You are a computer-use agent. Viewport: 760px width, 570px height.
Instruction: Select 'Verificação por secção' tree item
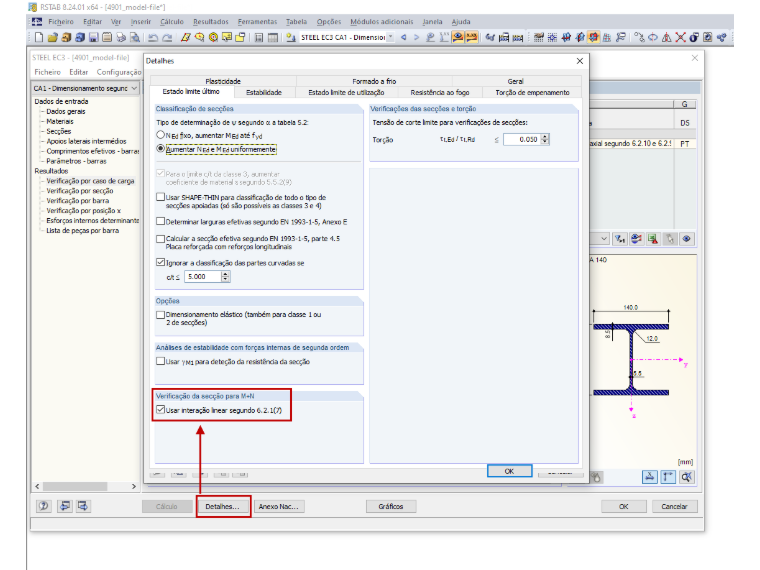tap(79, 190)
